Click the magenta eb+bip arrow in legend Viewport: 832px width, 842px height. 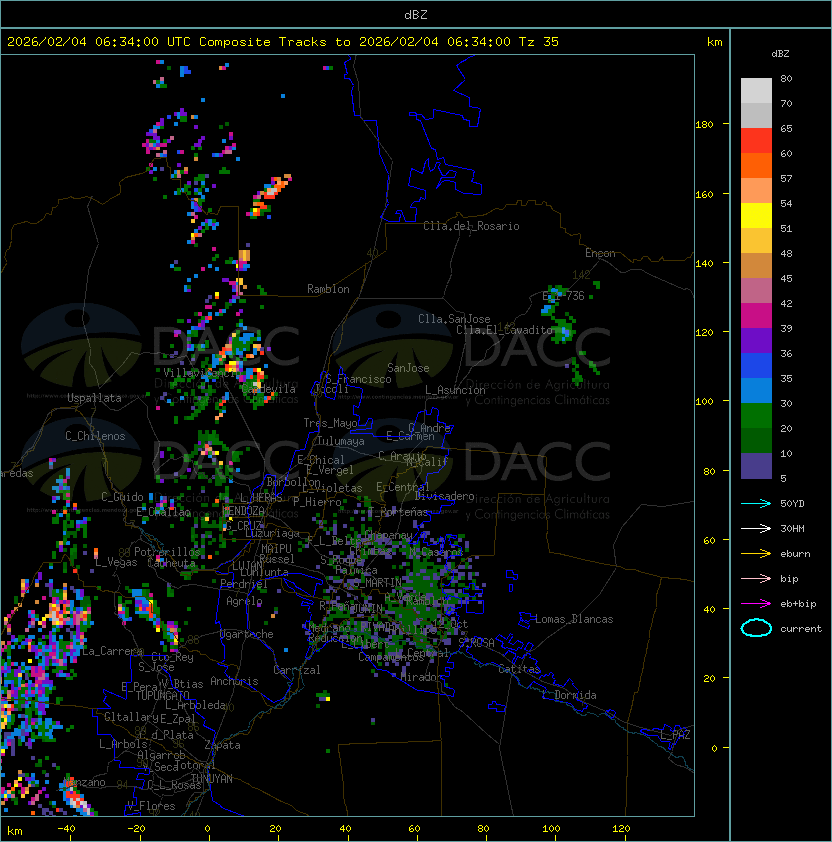756,604
